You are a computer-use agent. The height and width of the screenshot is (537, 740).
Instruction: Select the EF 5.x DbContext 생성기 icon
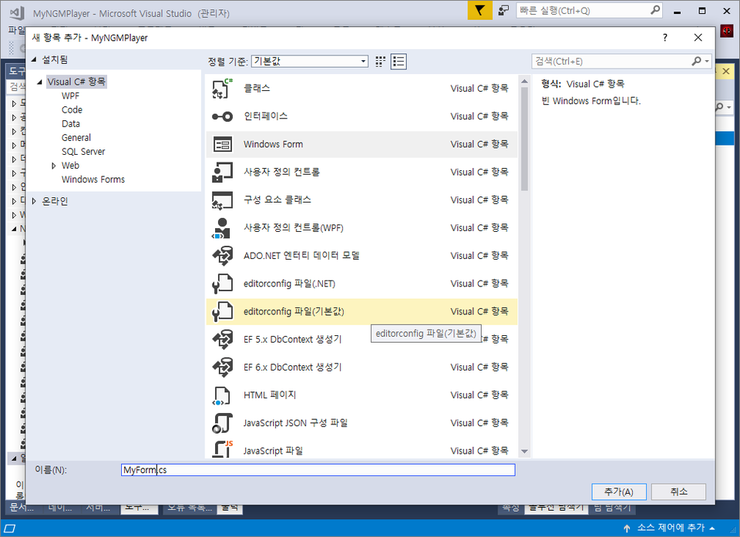click(222, 339)
